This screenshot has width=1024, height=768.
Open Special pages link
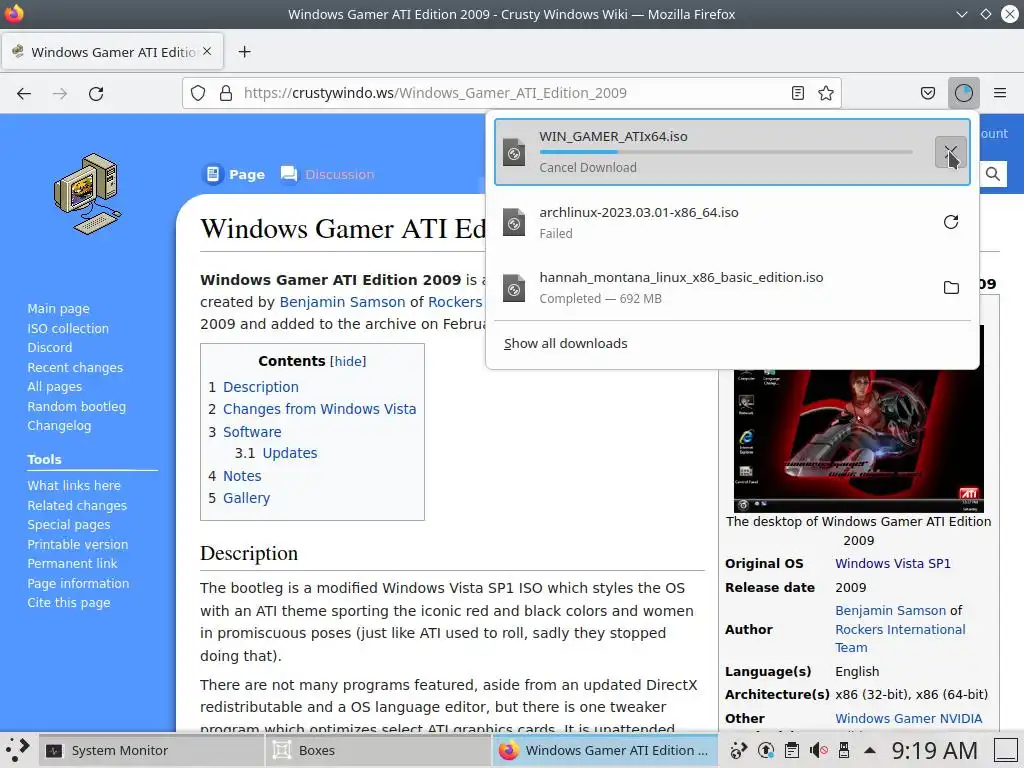(x=69, y=525)
